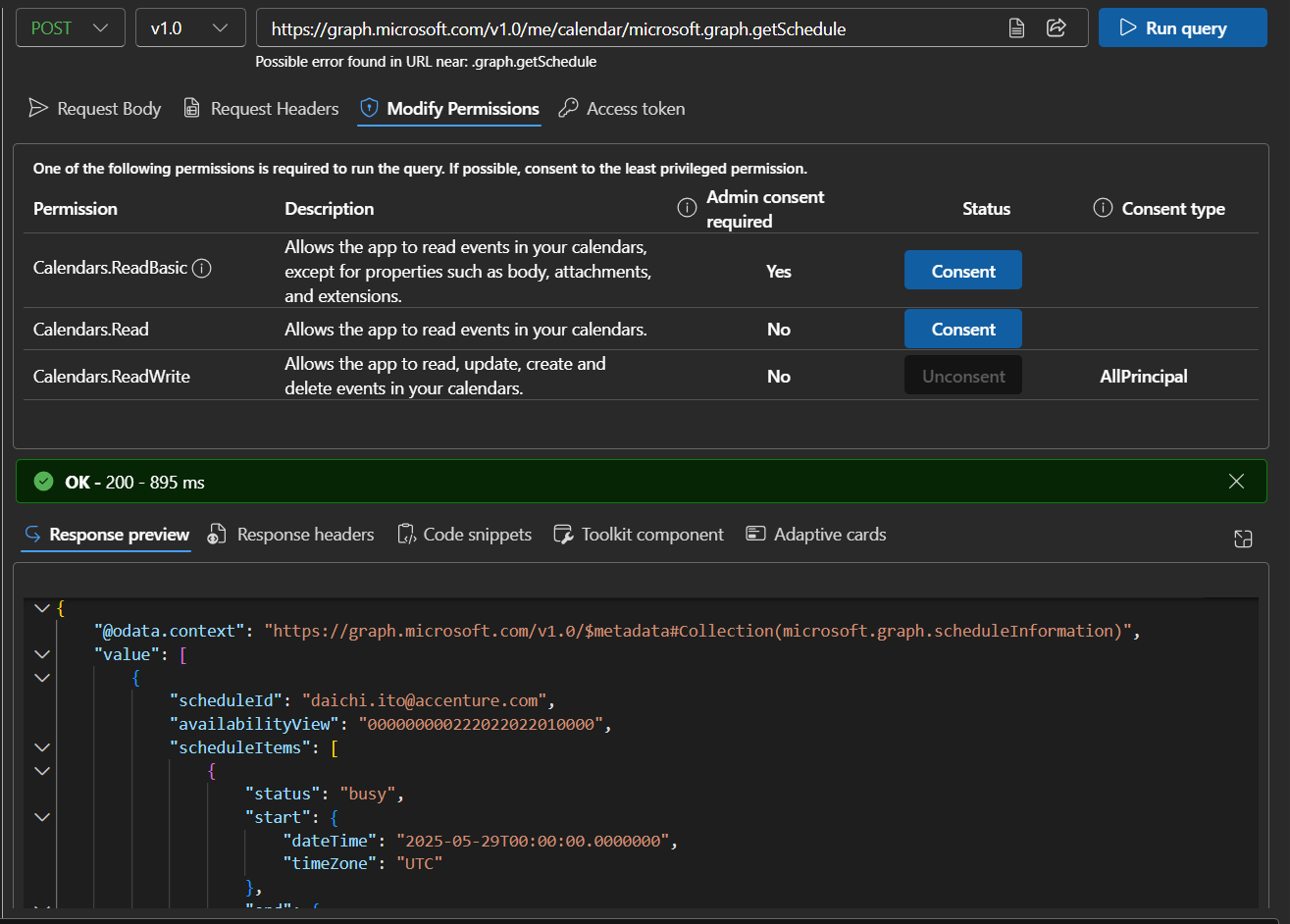Open the v1.0 version dropdown
The height and width of the screenshot is (924, 1290).
coord(190,28)
